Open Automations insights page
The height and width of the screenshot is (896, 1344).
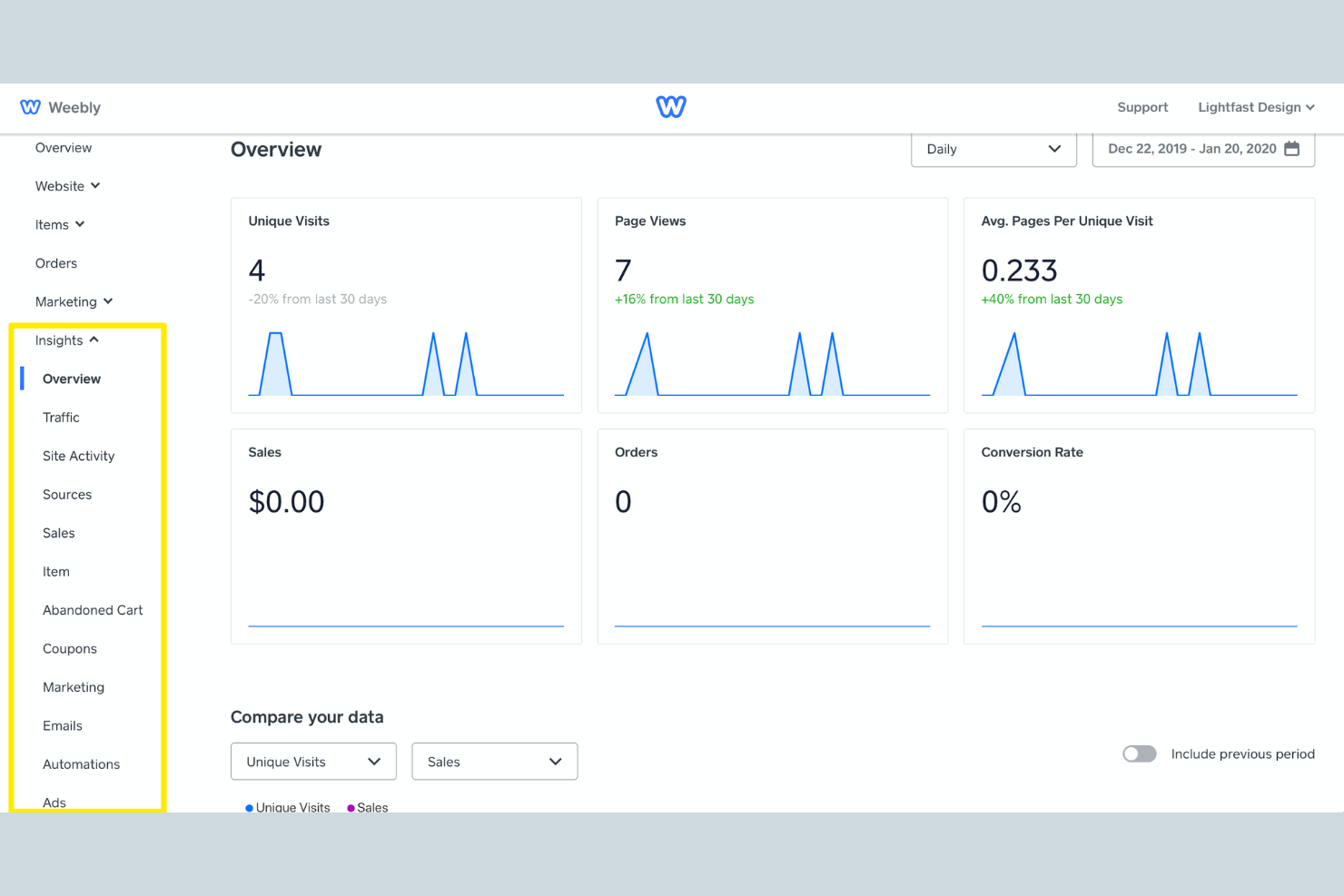(x=82, y=764)
